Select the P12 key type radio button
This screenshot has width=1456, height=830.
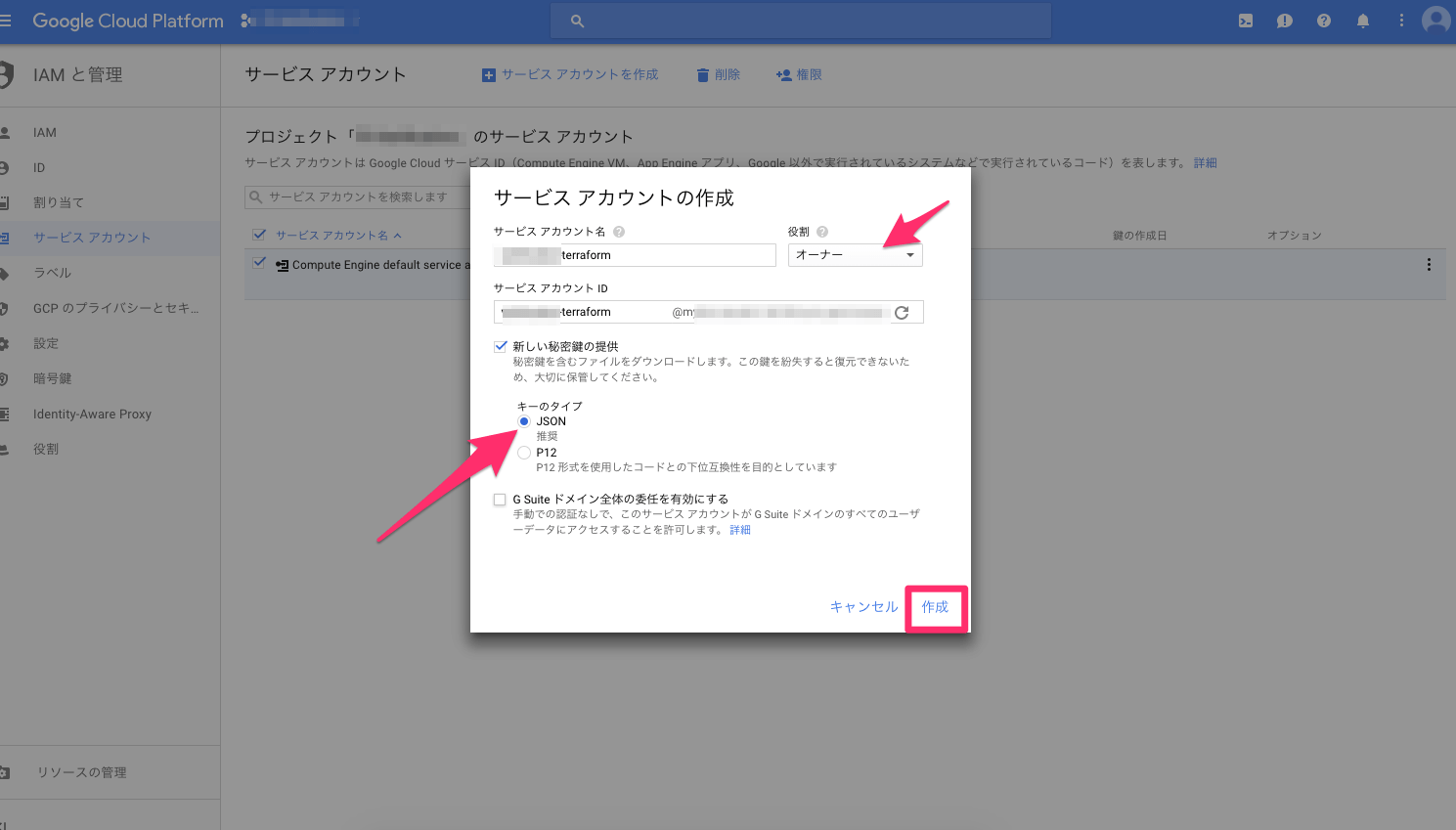click(524, 453)
